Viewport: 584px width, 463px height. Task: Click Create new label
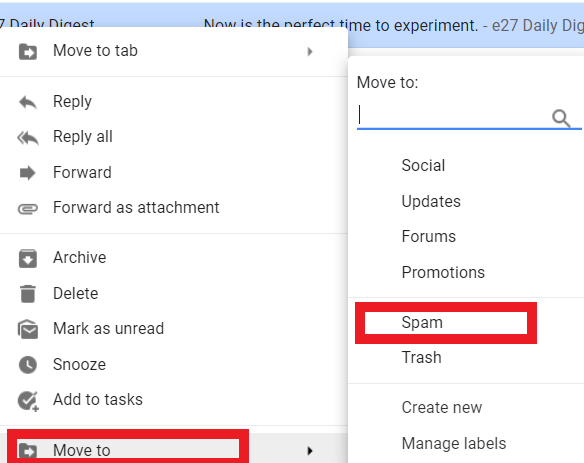[442, 407]
